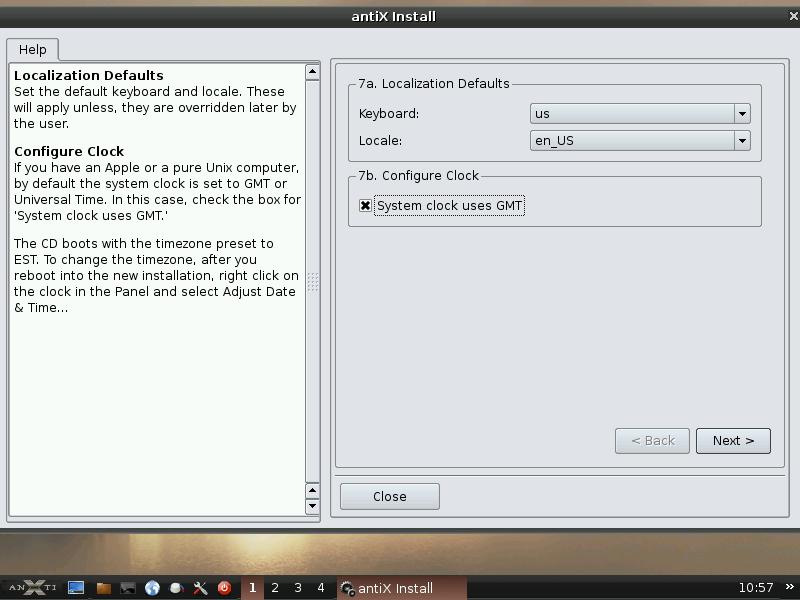Open the Keyboard dropdown showing us
The height and width of the screenshot is (600, 800).
point(640,113)
